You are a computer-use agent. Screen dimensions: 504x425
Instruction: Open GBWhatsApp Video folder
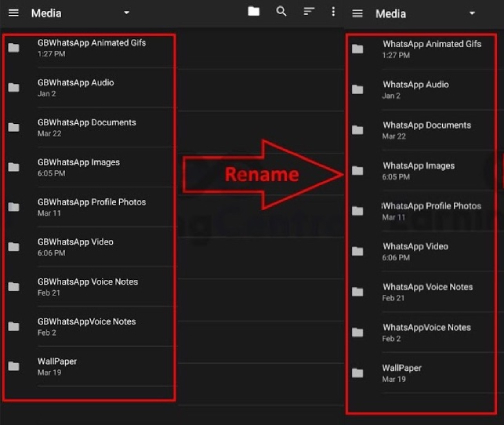pos(89,247)
